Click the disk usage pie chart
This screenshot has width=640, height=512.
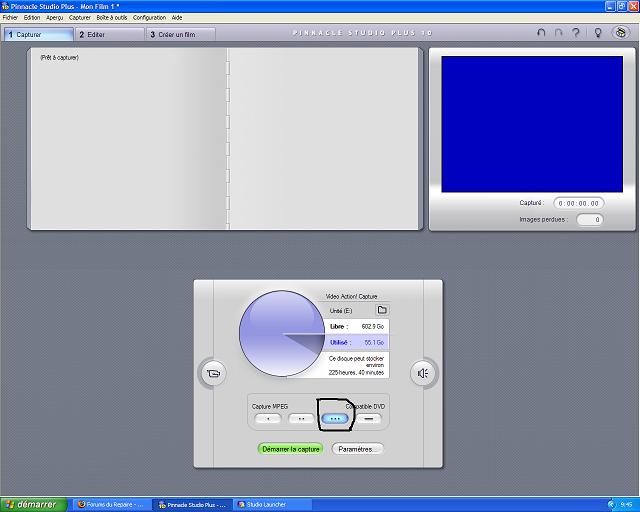click(x=282, y=333)
